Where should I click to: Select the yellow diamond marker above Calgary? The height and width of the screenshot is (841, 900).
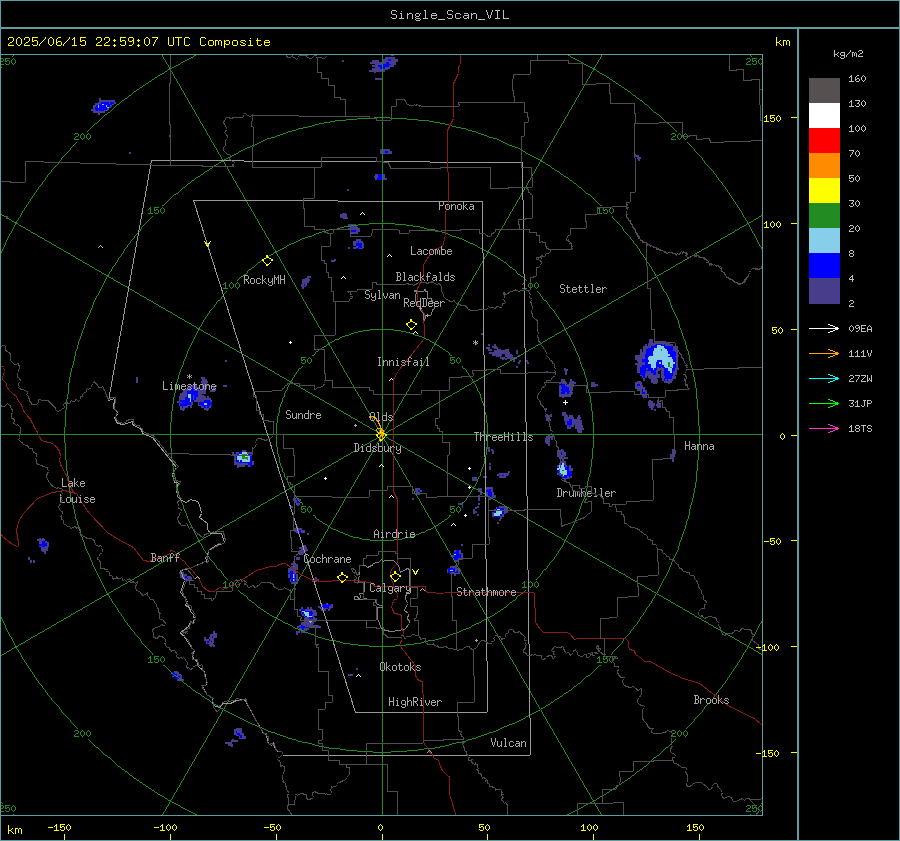click(395, 576)
